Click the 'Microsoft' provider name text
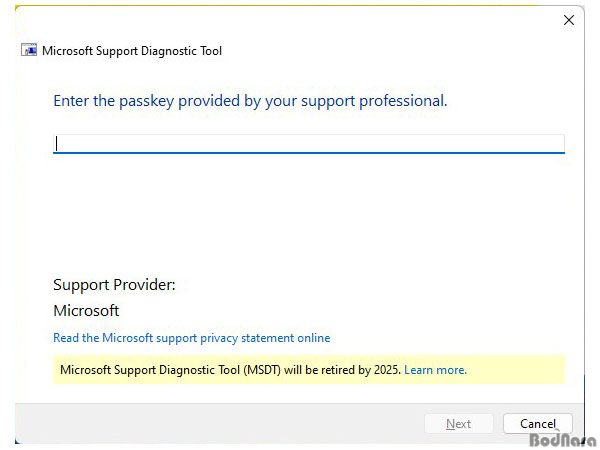 click(x=86, y=311)
